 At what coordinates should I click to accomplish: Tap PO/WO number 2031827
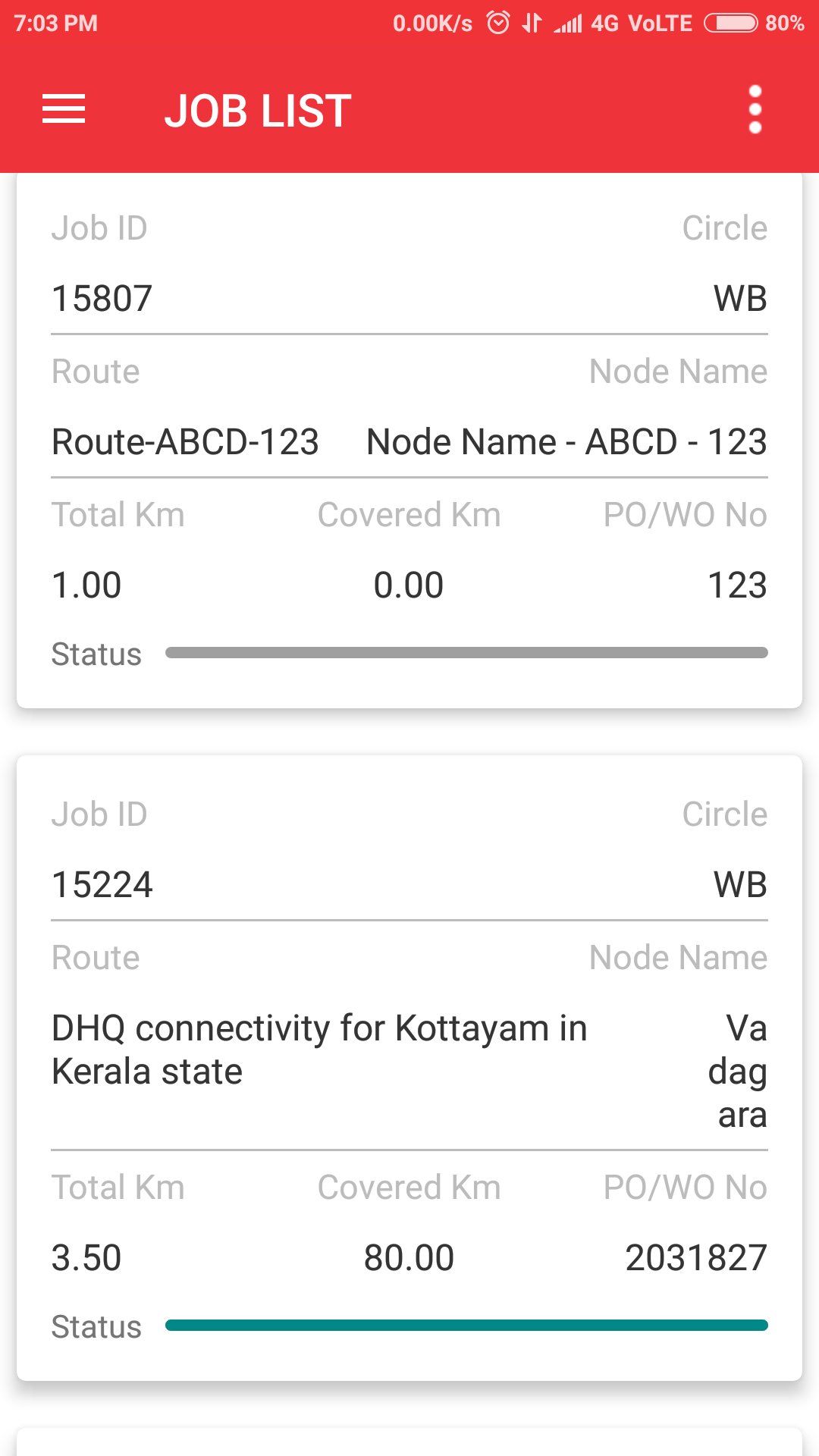point(695,1257)
